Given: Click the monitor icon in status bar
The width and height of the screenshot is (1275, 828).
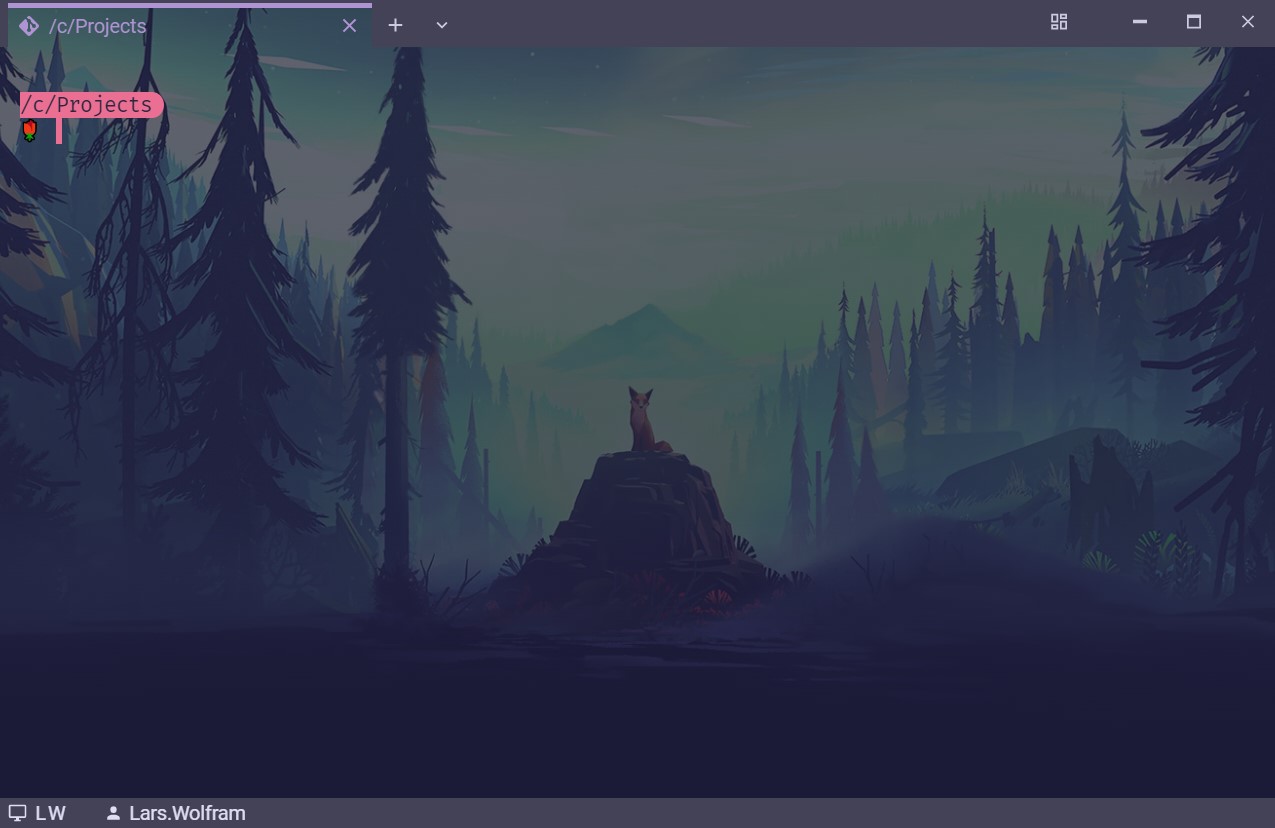Looking at the screenshot, I should pyautogui.click(x=17, y=814).
